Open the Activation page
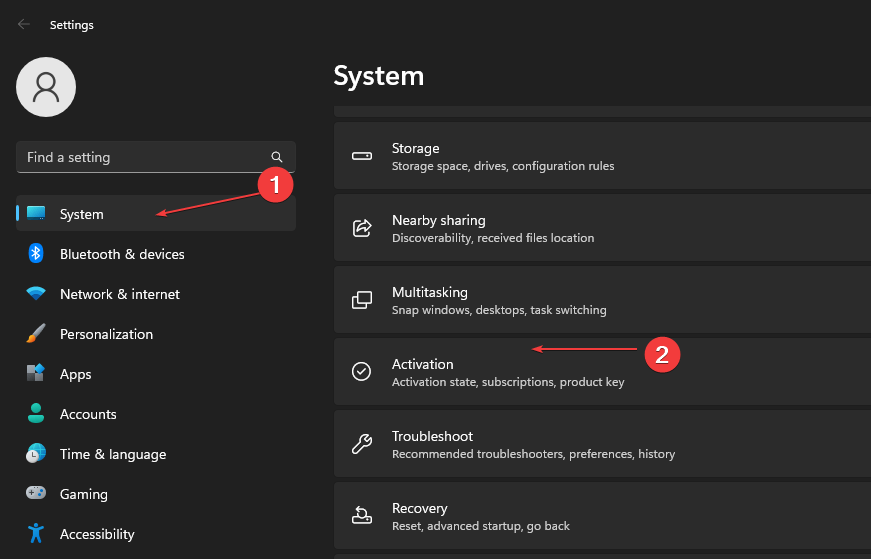Screen dimensions: 871x559 tap(600, 372)
